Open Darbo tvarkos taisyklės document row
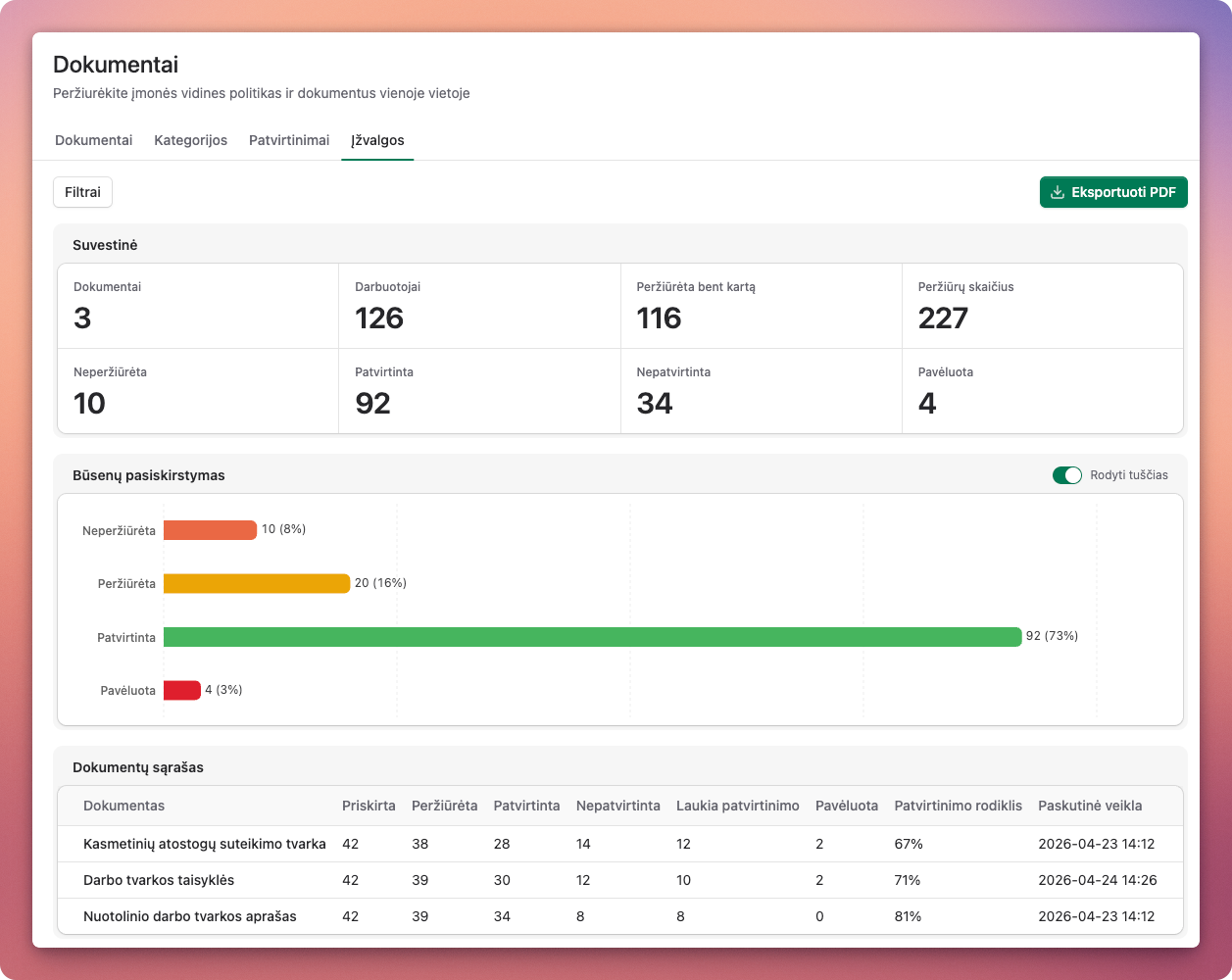Image resolution: width=1232 pixels, height=980 pixels. point(159,880)
